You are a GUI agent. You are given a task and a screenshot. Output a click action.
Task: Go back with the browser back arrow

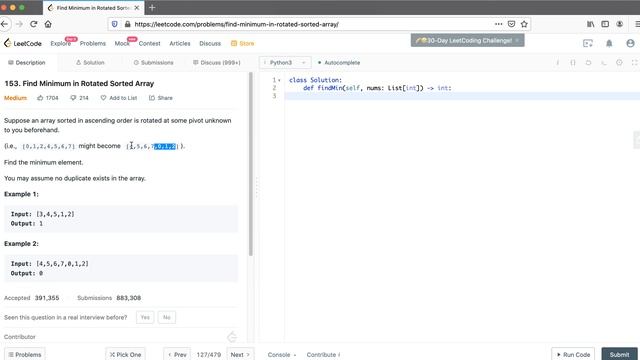click(x=4, y=24)
